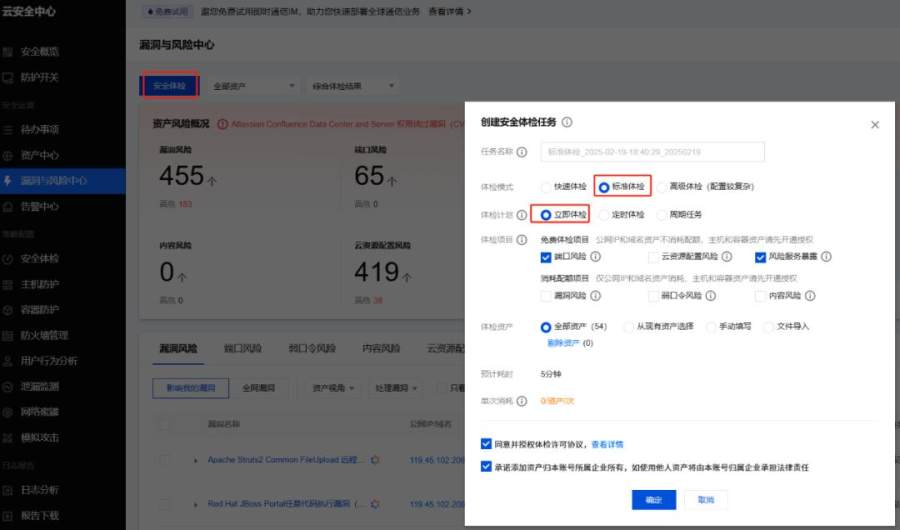
Task: Switch to the 端口风险 tab
Action: pyautogui.click(x=243, y=348)
